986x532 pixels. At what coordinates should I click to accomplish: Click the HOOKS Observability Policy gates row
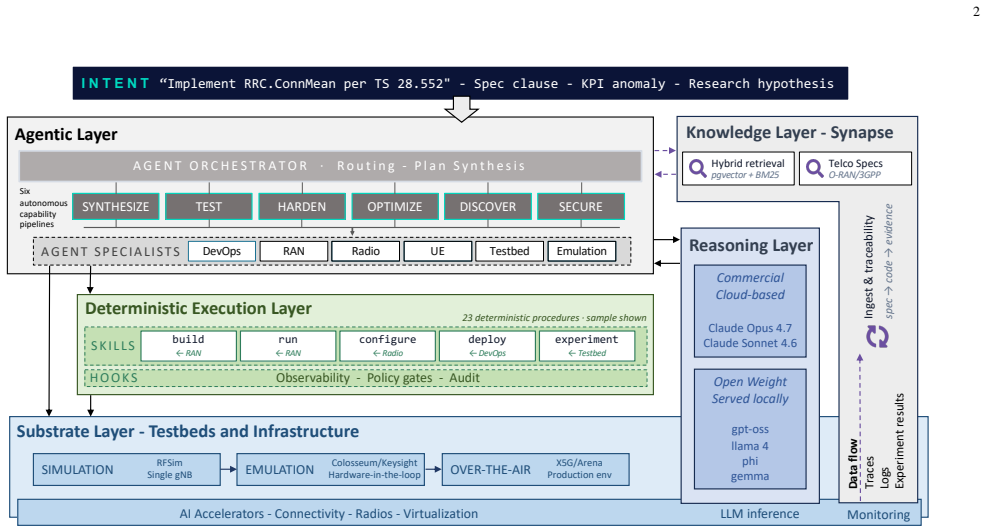pos(366,378)
